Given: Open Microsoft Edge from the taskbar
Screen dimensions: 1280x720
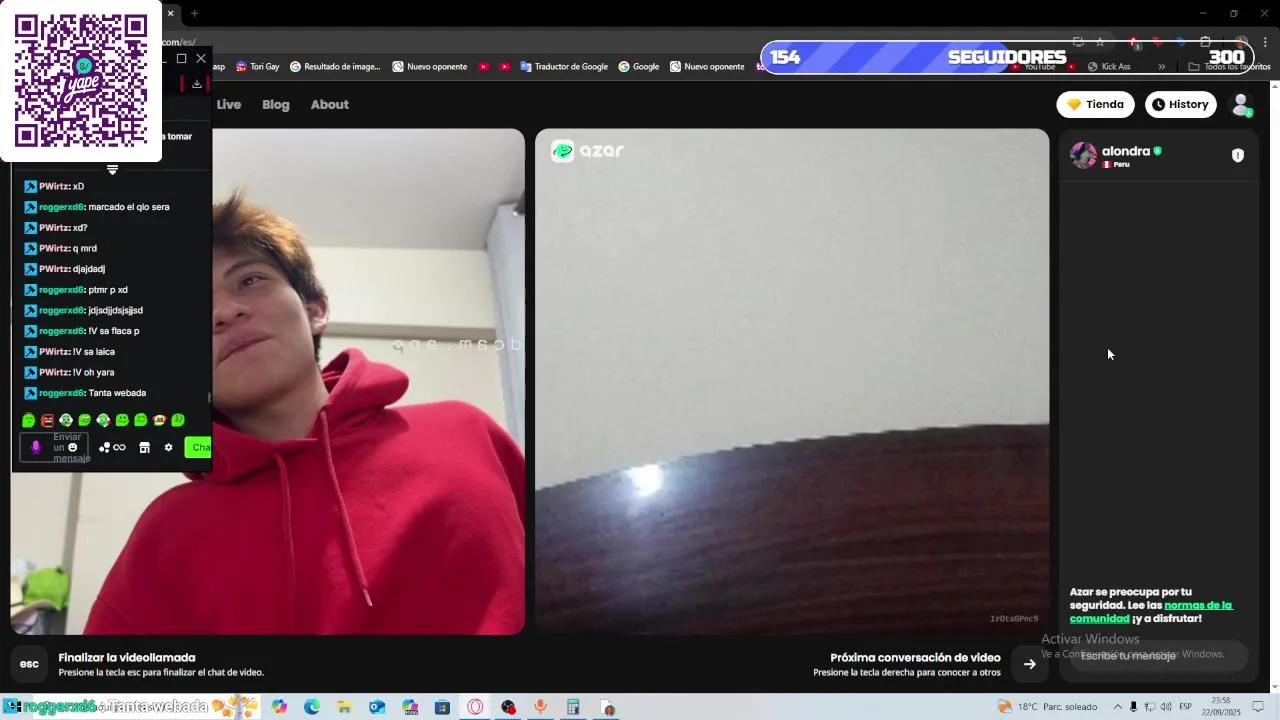Looking at the screenshot, I should (312, 707).
